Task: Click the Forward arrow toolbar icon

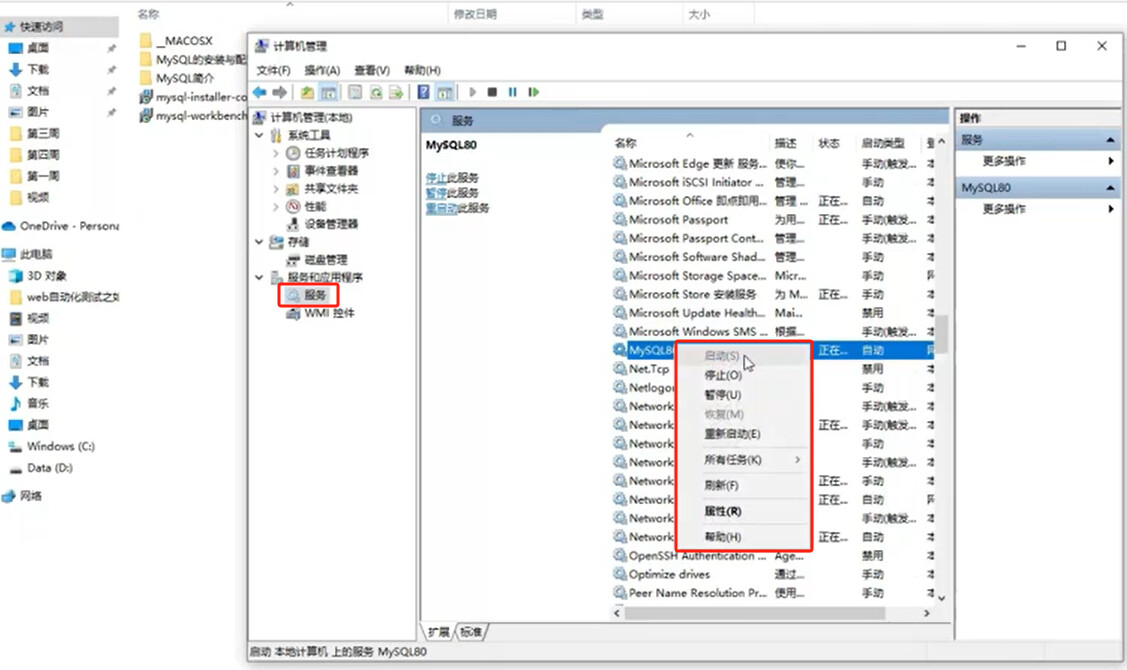Action: pos(280,92)
